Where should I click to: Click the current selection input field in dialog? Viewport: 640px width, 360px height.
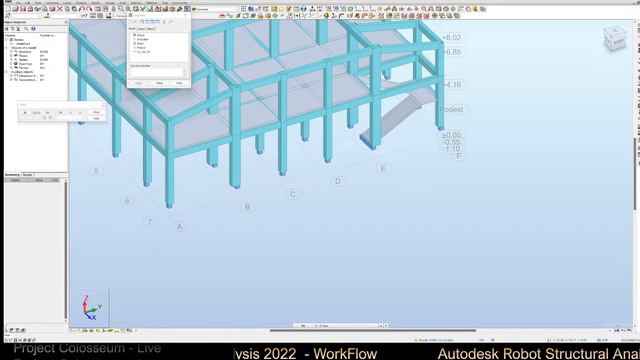tap(156, 72)
